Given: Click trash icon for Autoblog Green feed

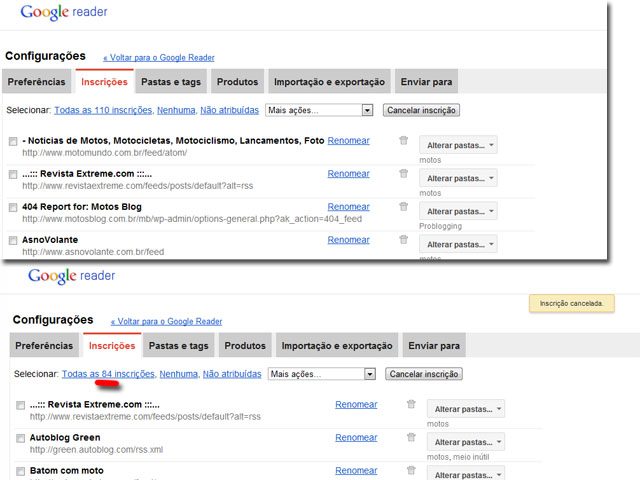Looking at the screenshot, I should pyautogui.click(x=411, y=437).
